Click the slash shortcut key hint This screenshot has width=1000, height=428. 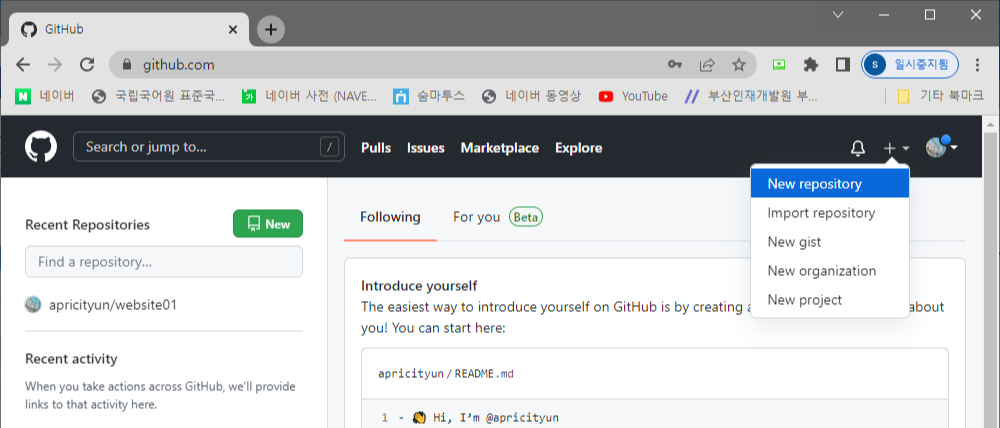click(329, 147)
